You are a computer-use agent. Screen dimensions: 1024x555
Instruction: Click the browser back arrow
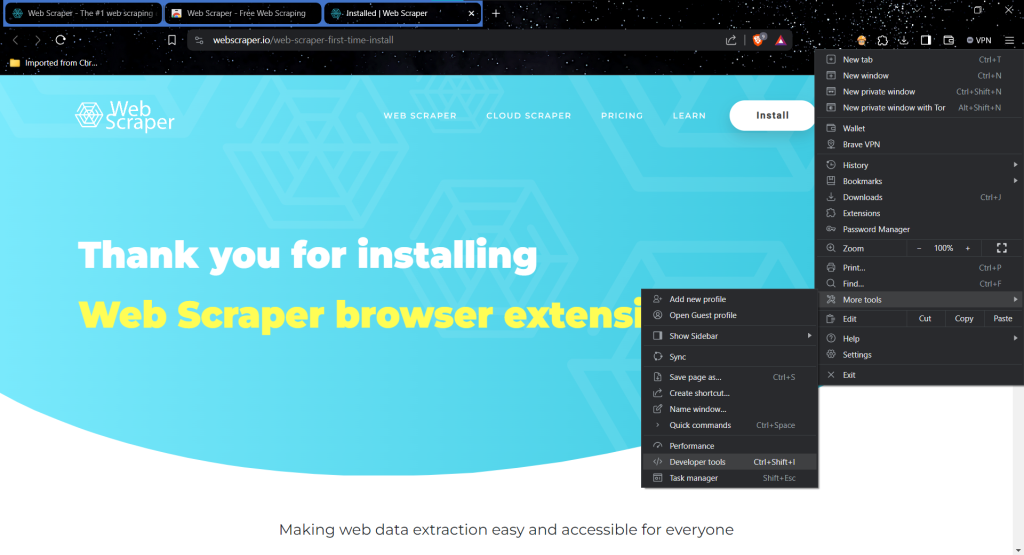pos(16,40)
